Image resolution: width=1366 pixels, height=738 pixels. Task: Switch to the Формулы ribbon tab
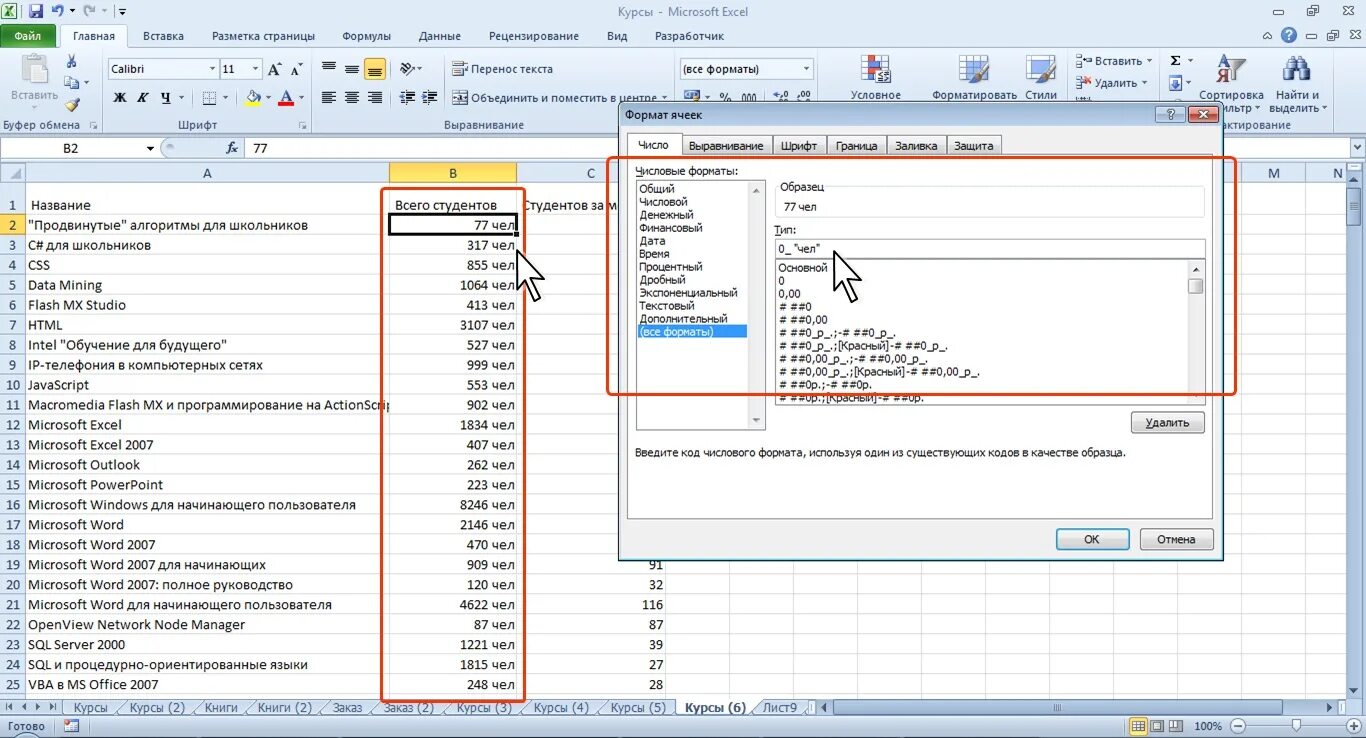coord(366,36)
